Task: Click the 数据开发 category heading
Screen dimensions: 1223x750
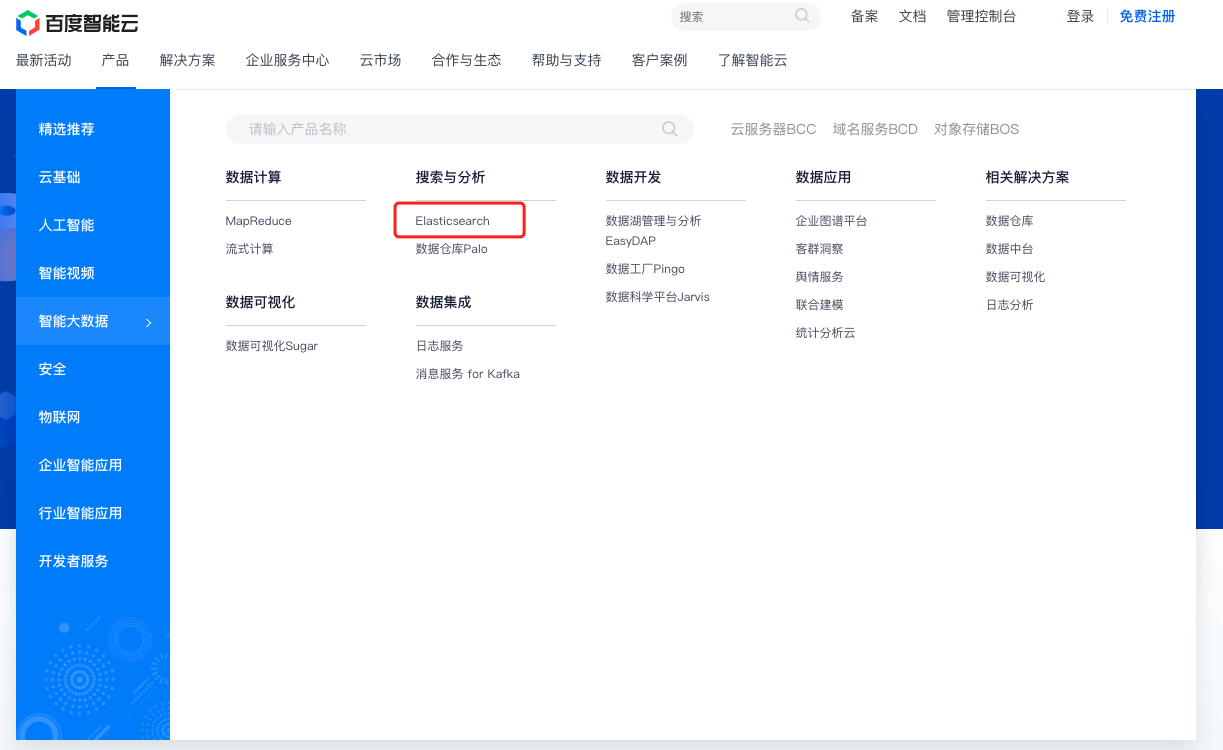Action: (633, 177)
